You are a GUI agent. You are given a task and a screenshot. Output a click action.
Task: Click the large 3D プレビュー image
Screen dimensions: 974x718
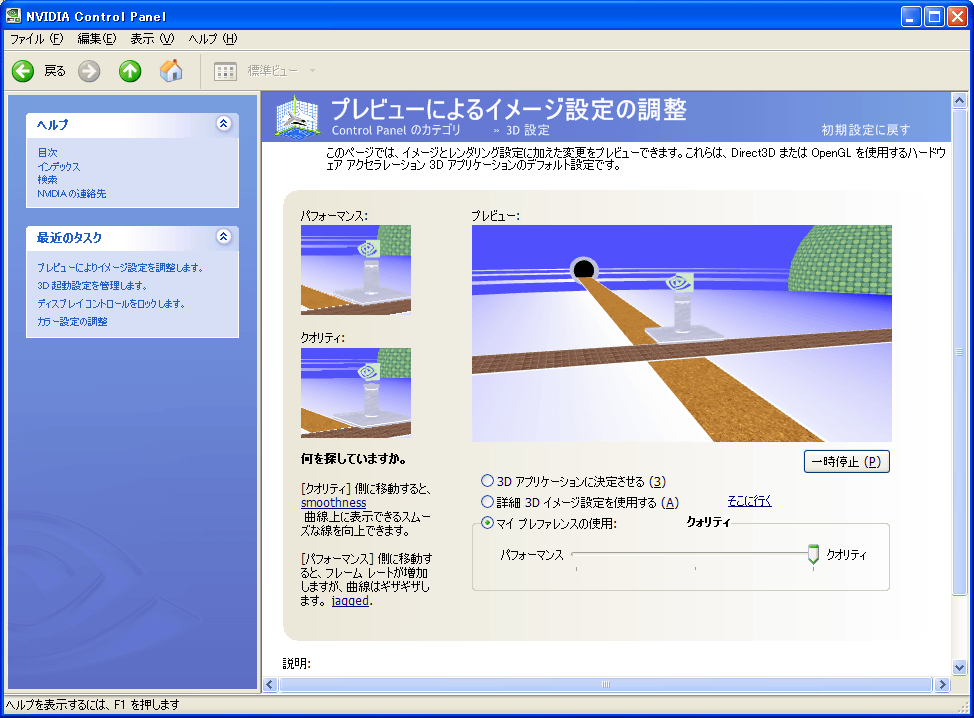pyautogui.click(x=682, y=334)
